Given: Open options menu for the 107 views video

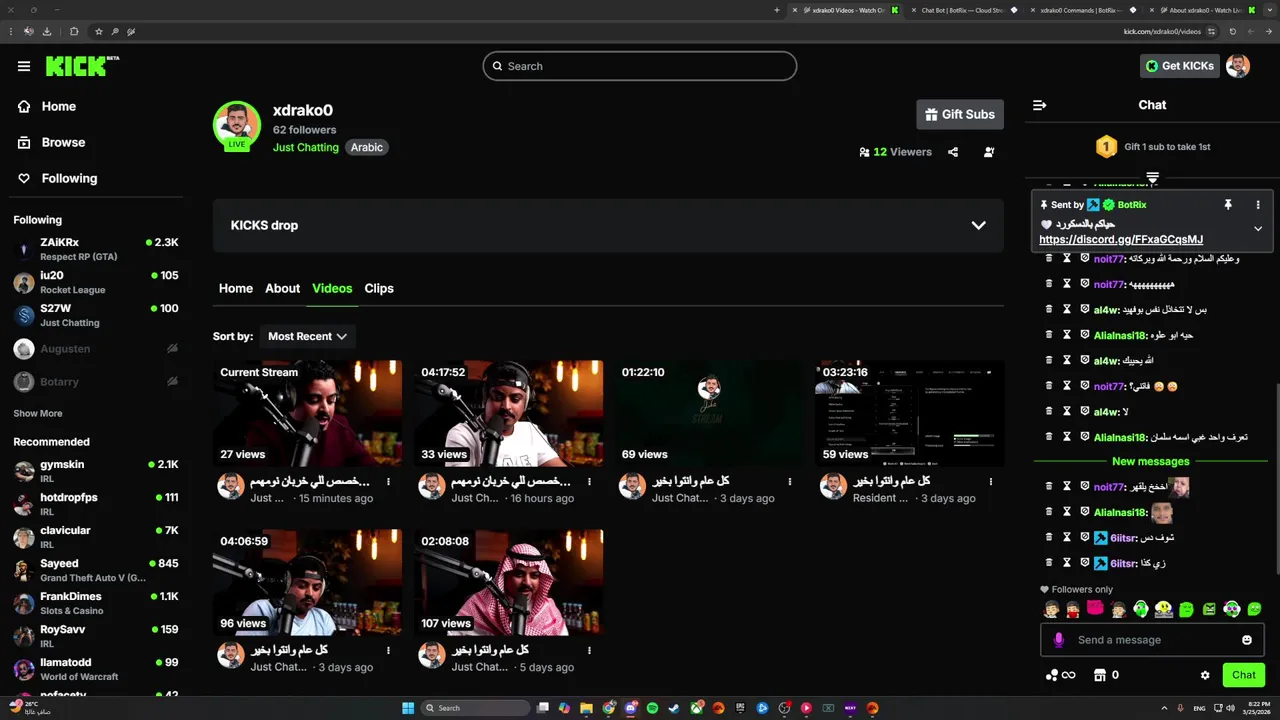Looking at the screenshot, I should [590, 651].
